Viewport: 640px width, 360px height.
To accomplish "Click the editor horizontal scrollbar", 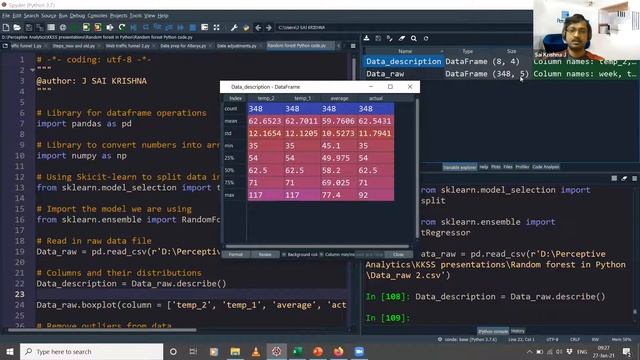I will (x=102, y=330).
